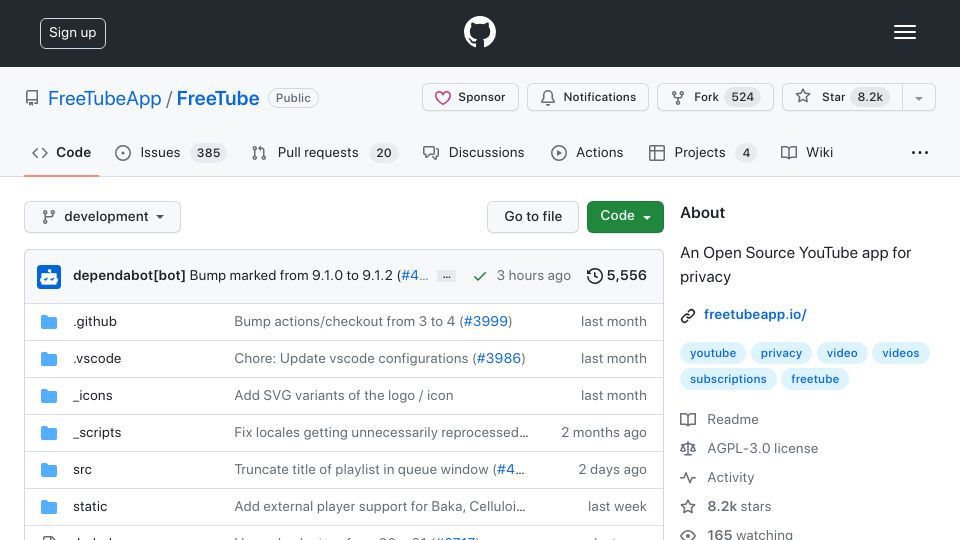
Task: Select the video topic tag
Action: (842, 353)
